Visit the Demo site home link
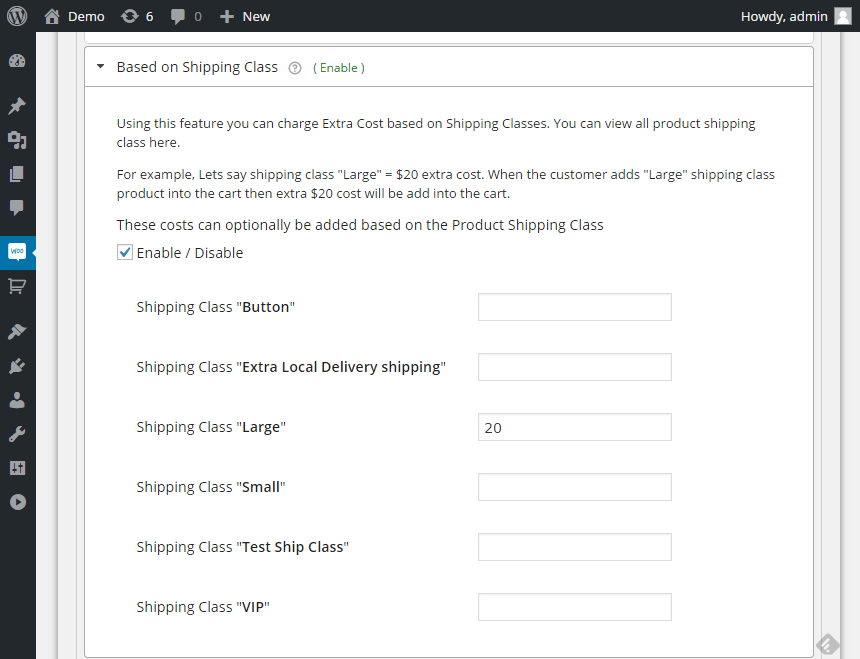The width and height of the screenshot is (860, 659). 74,16
